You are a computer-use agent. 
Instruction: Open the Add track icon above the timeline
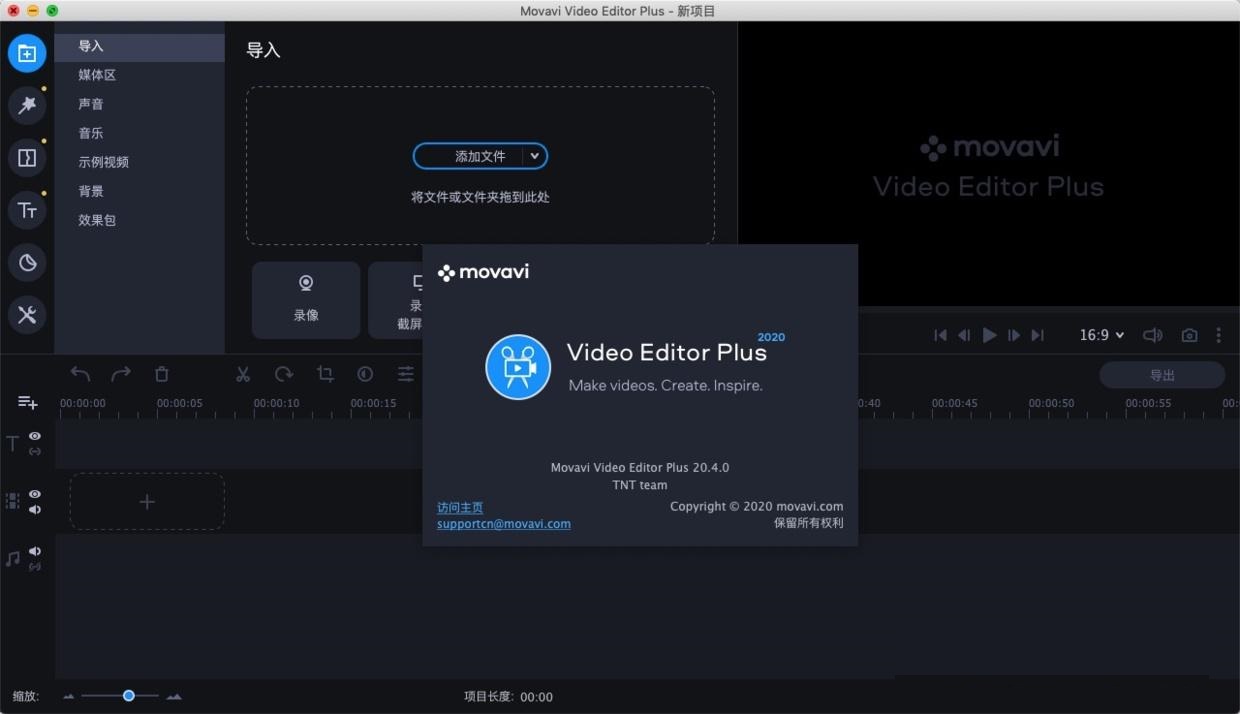coord(27,402)
